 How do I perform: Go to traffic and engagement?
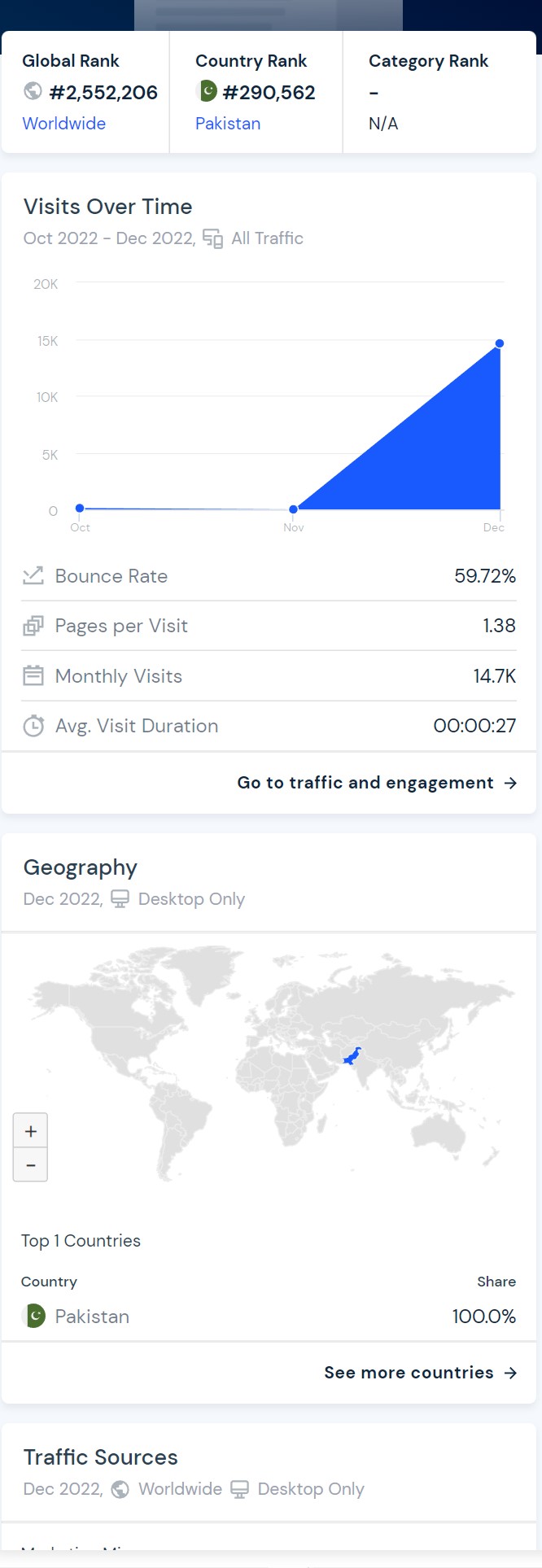coord(378,783)
